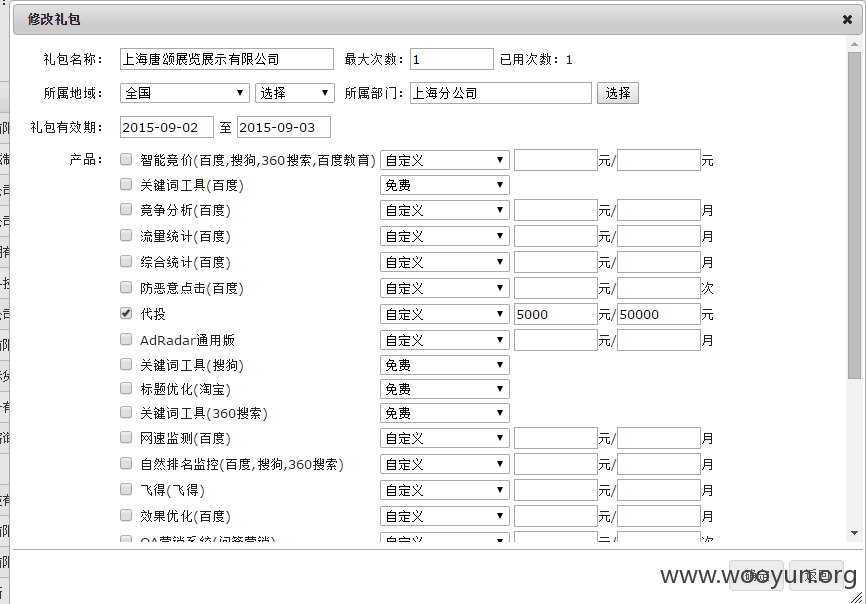Check 飞得(飞得) checkbox
This screenshot has height=604, width=866.
point(126,489)
